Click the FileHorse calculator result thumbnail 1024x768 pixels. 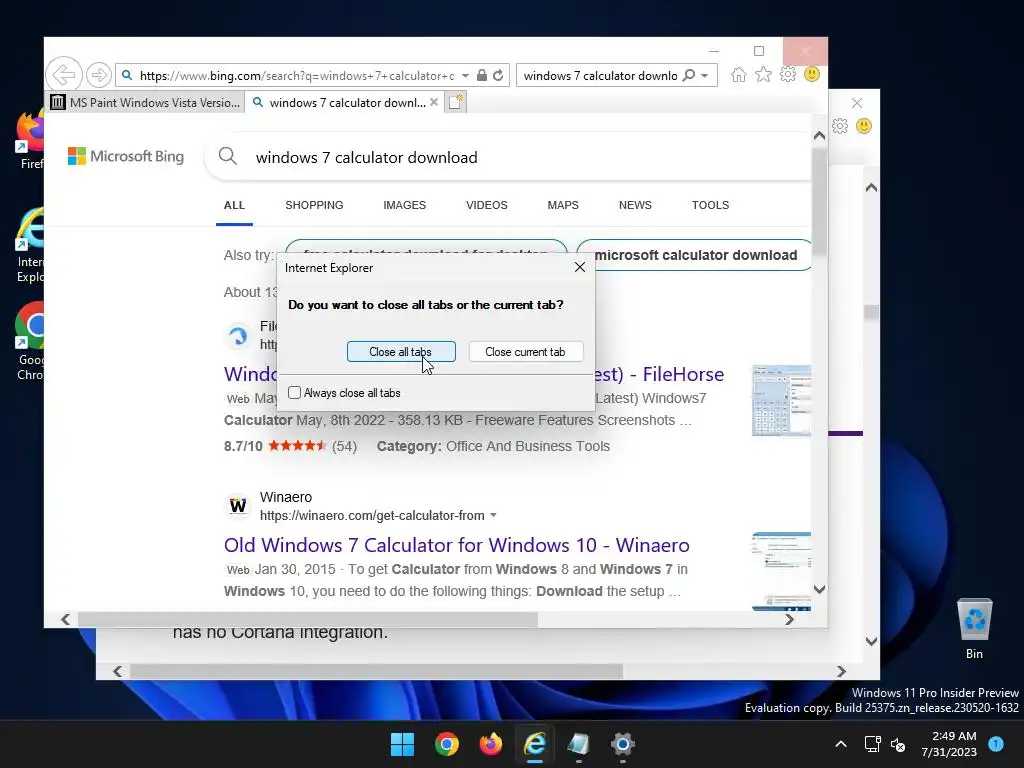coord(781,400)
